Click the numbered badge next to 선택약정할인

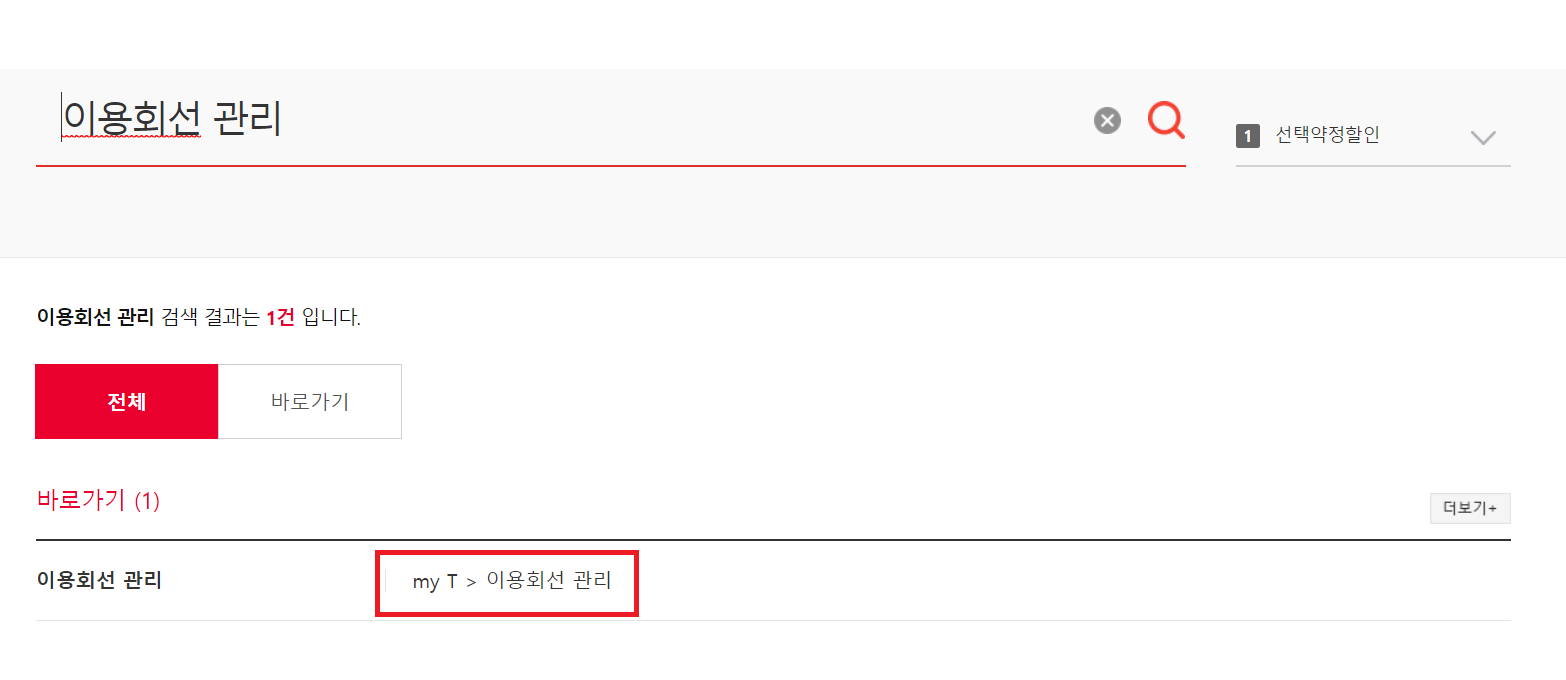(x=1248, y=136)
